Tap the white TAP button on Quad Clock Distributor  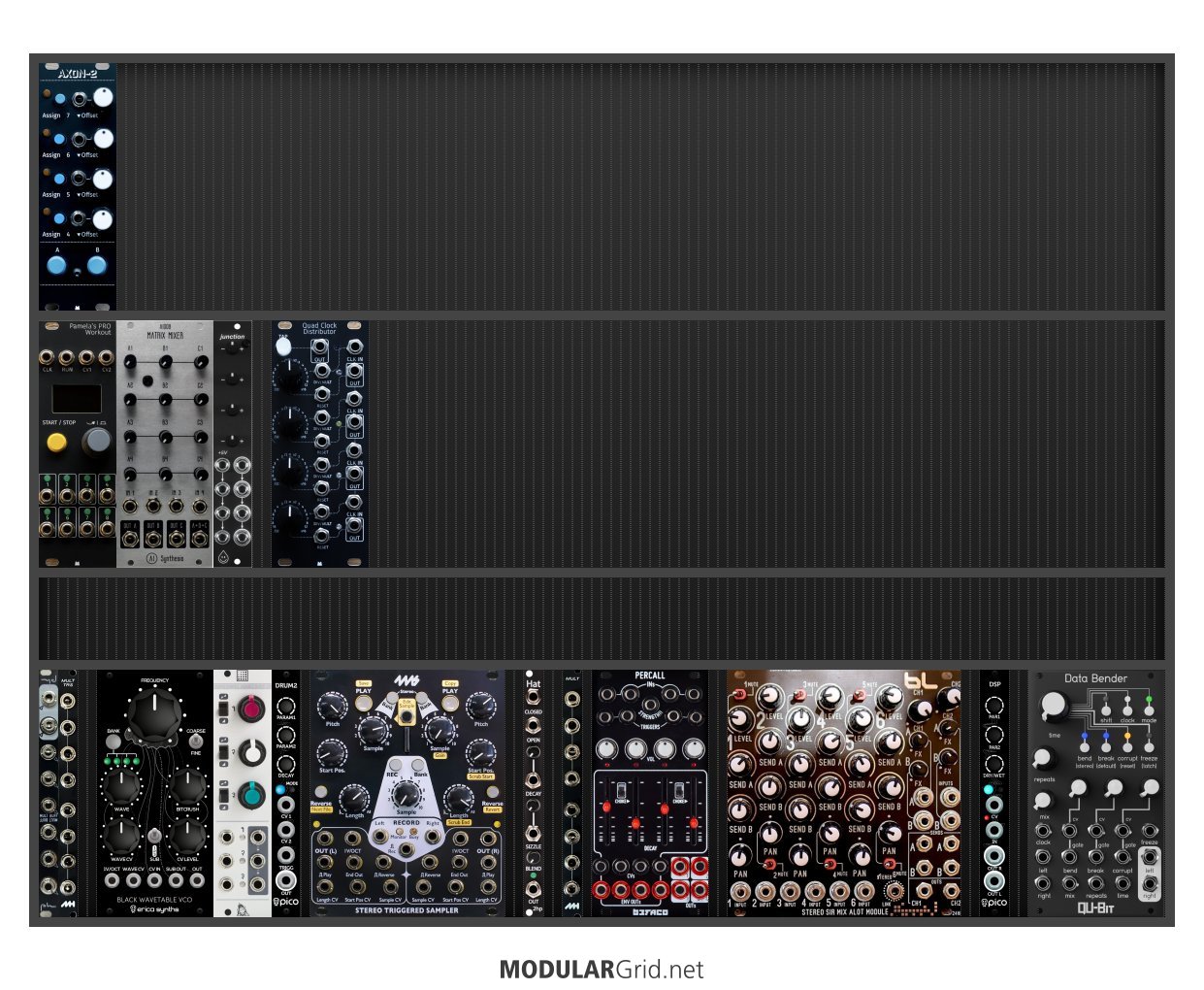283,346
